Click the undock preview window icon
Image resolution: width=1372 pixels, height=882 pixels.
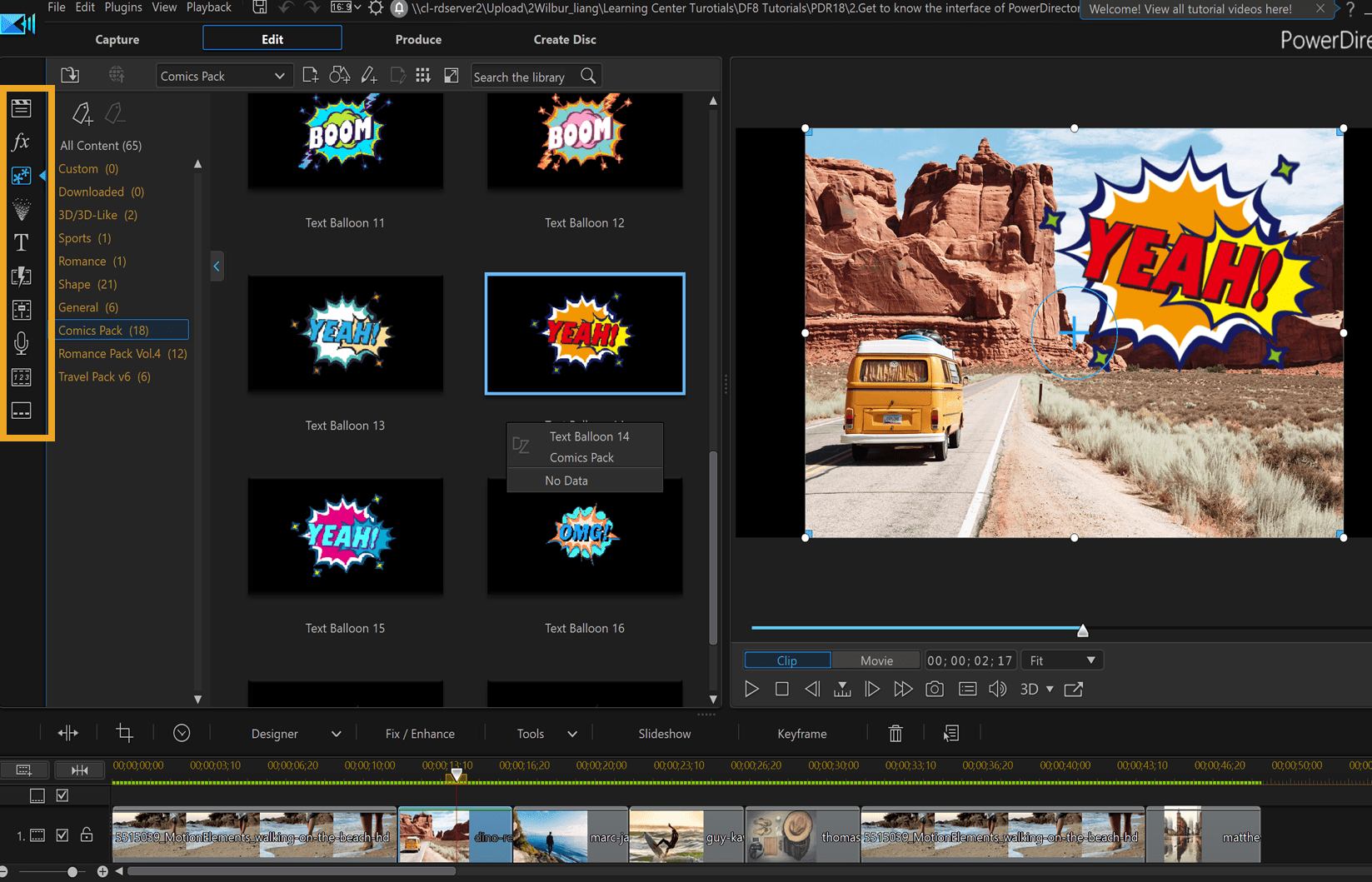pyautogui.click(x=1074, y=689)
